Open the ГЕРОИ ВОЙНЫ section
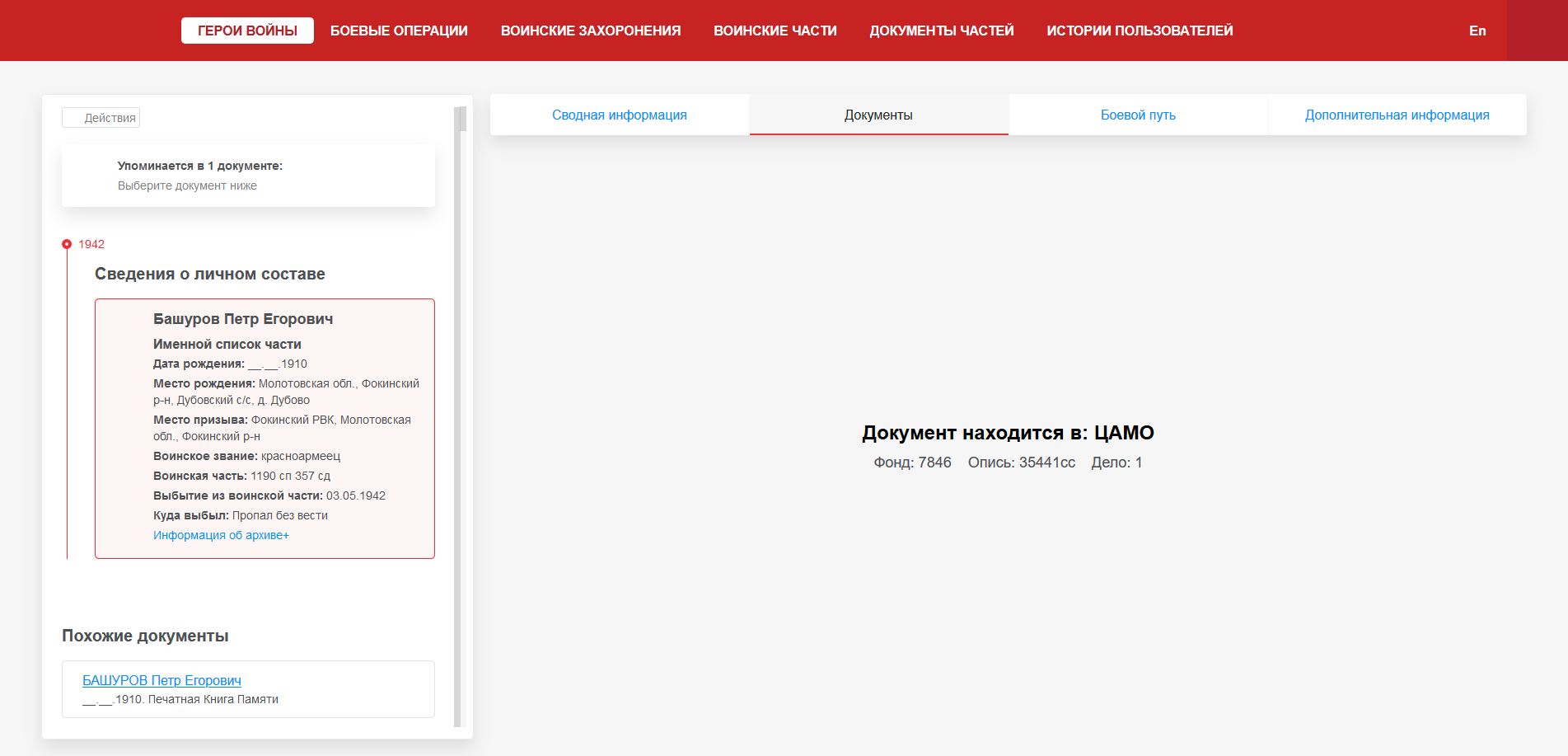Viewport: 1568px width, 756px height. click(247, 31)
